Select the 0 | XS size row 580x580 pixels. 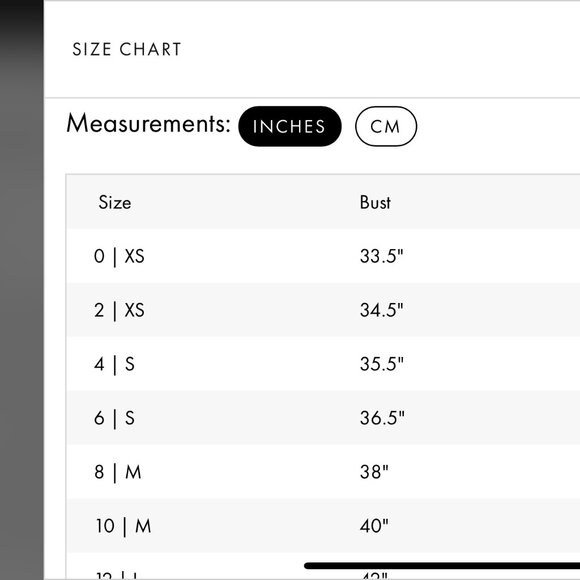tap(323, 256)
